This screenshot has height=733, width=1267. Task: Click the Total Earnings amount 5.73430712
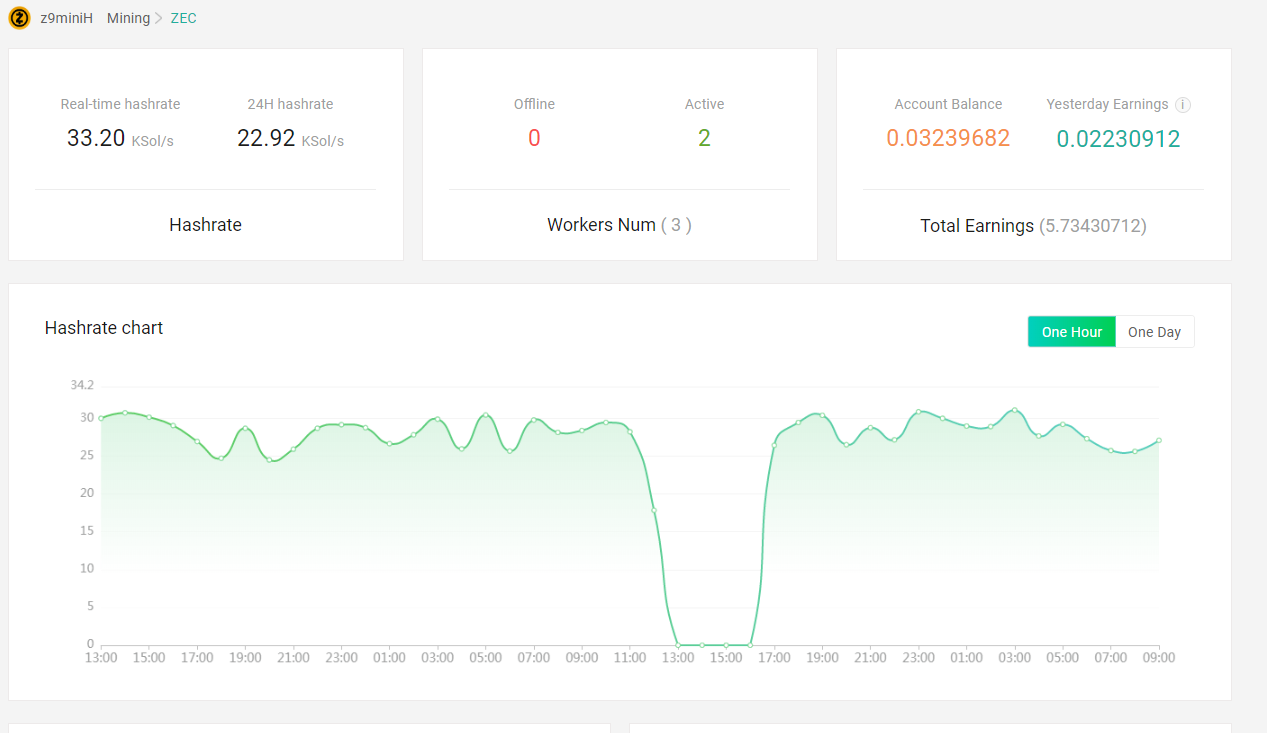[1093, 226]
